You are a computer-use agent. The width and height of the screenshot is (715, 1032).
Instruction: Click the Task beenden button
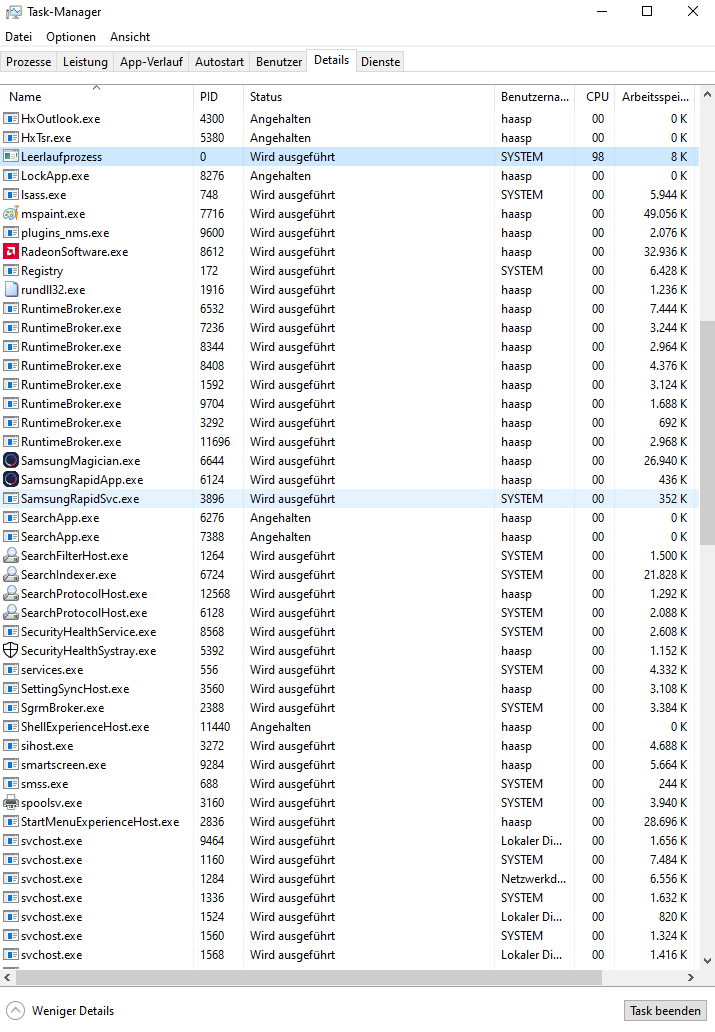tap(665, 1011)
